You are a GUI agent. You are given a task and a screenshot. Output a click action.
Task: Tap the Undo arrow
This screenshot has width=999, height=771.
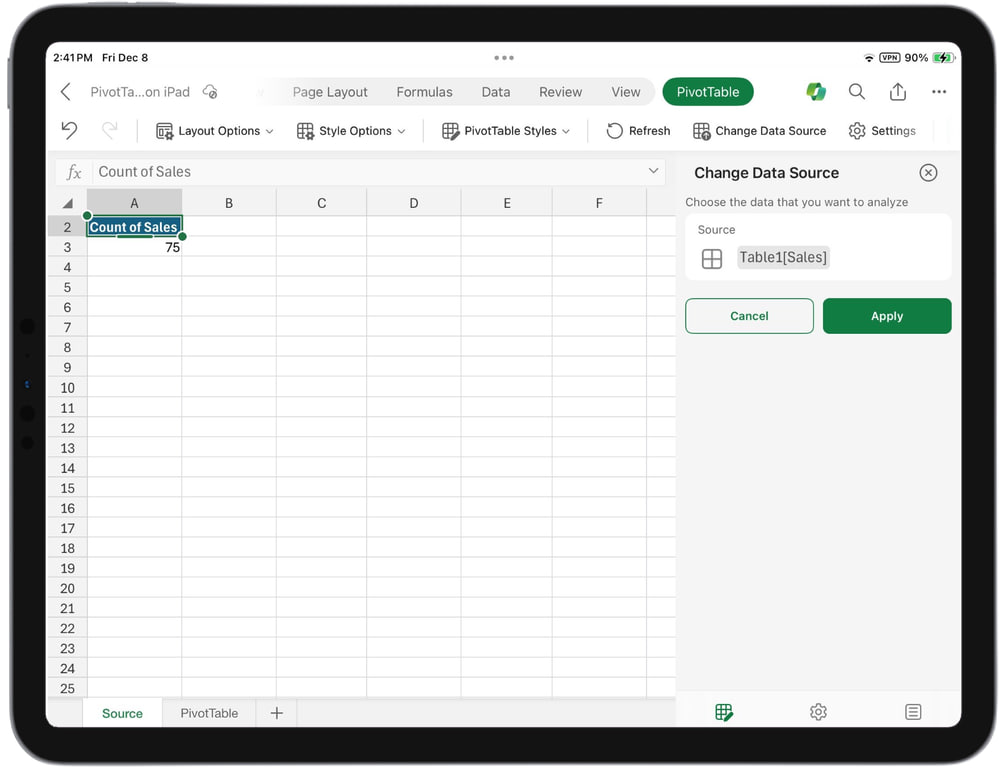point(69,131)
